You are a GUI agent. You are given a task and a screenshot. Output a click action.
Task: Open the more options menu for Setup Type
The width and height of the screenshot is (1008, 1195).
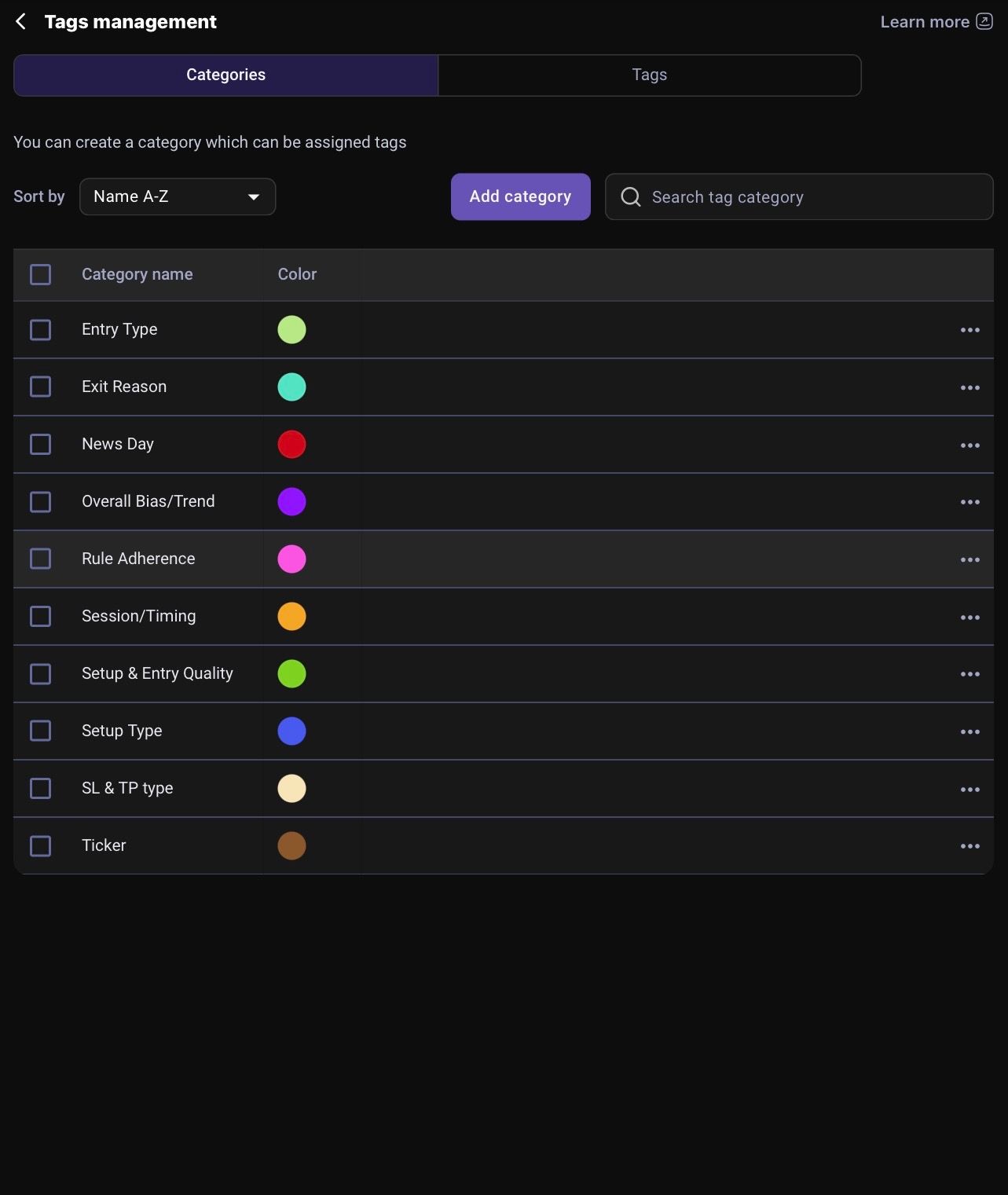[970, 731]
